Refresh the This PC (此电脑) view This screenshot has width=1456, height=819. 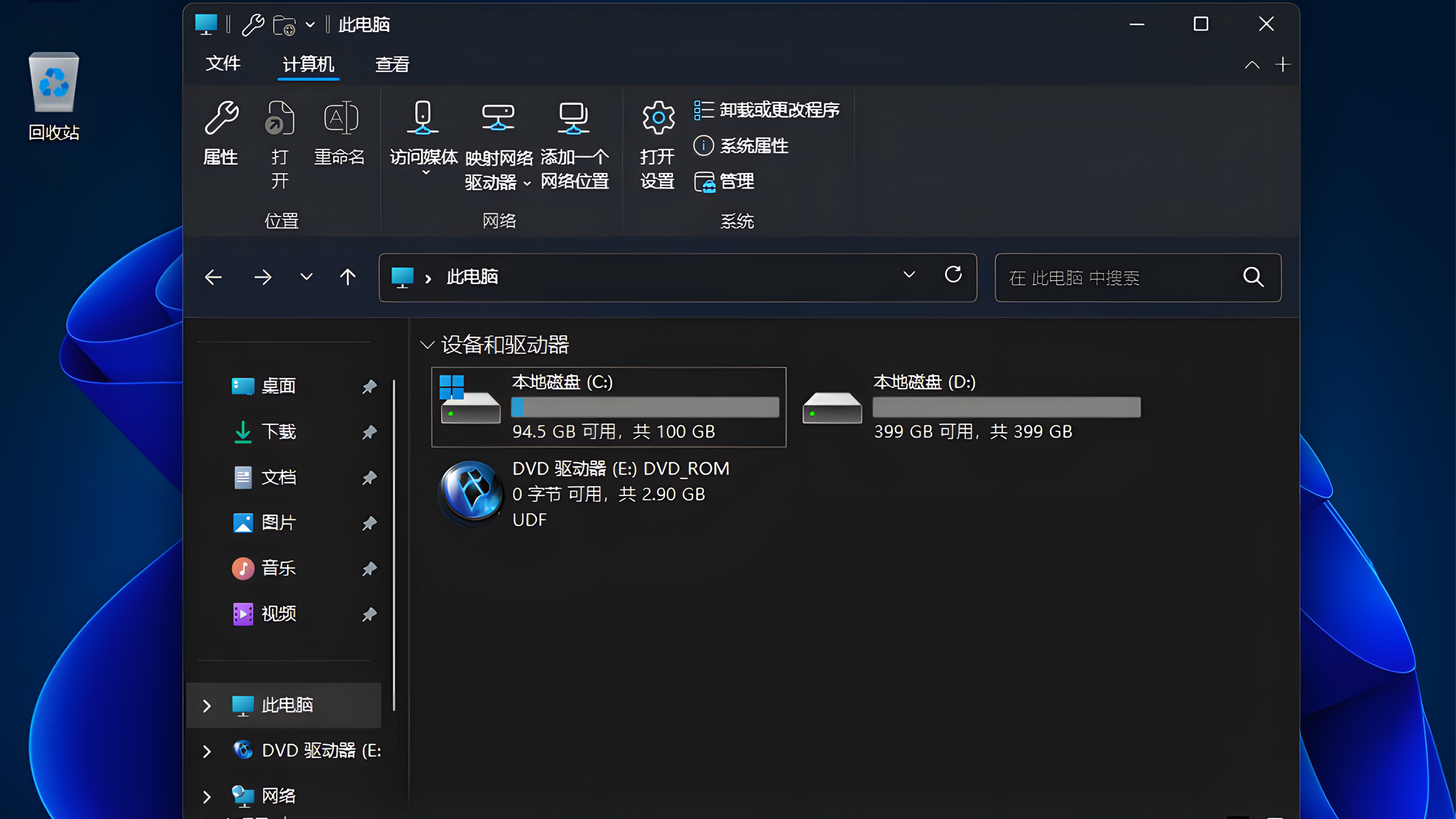(953, 275)
